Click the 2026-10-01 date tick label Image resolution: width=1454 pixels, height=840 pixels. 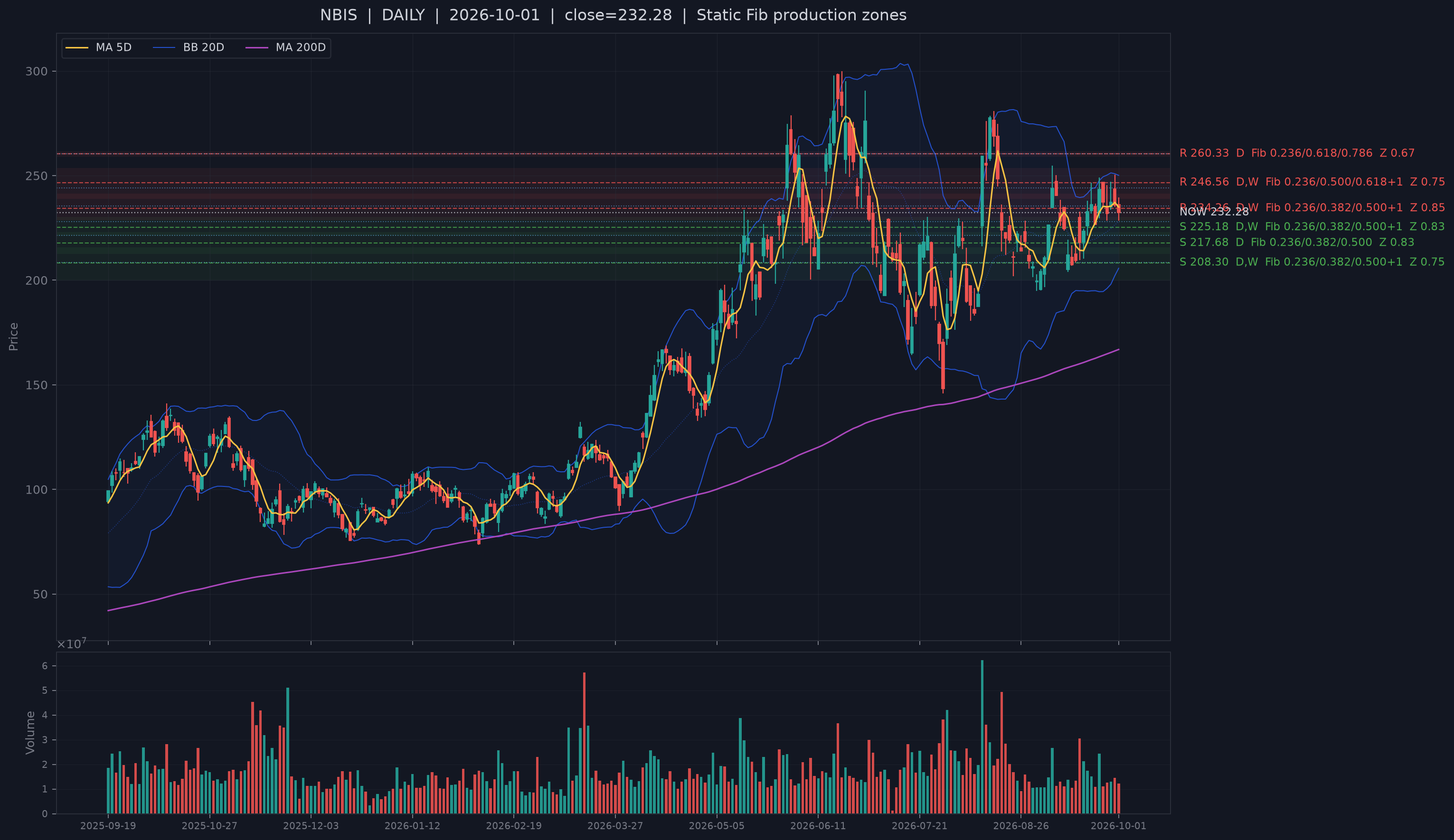coord(1118,826)
